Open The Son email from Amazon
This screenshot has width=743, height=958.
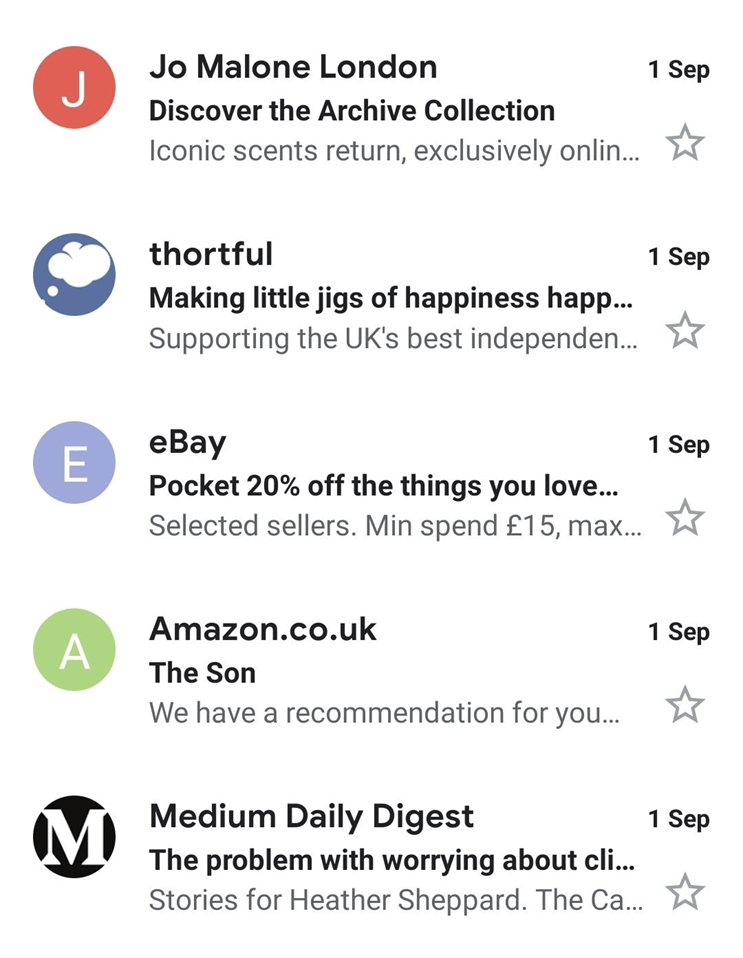pyautogui.click(x=203, y=673)
